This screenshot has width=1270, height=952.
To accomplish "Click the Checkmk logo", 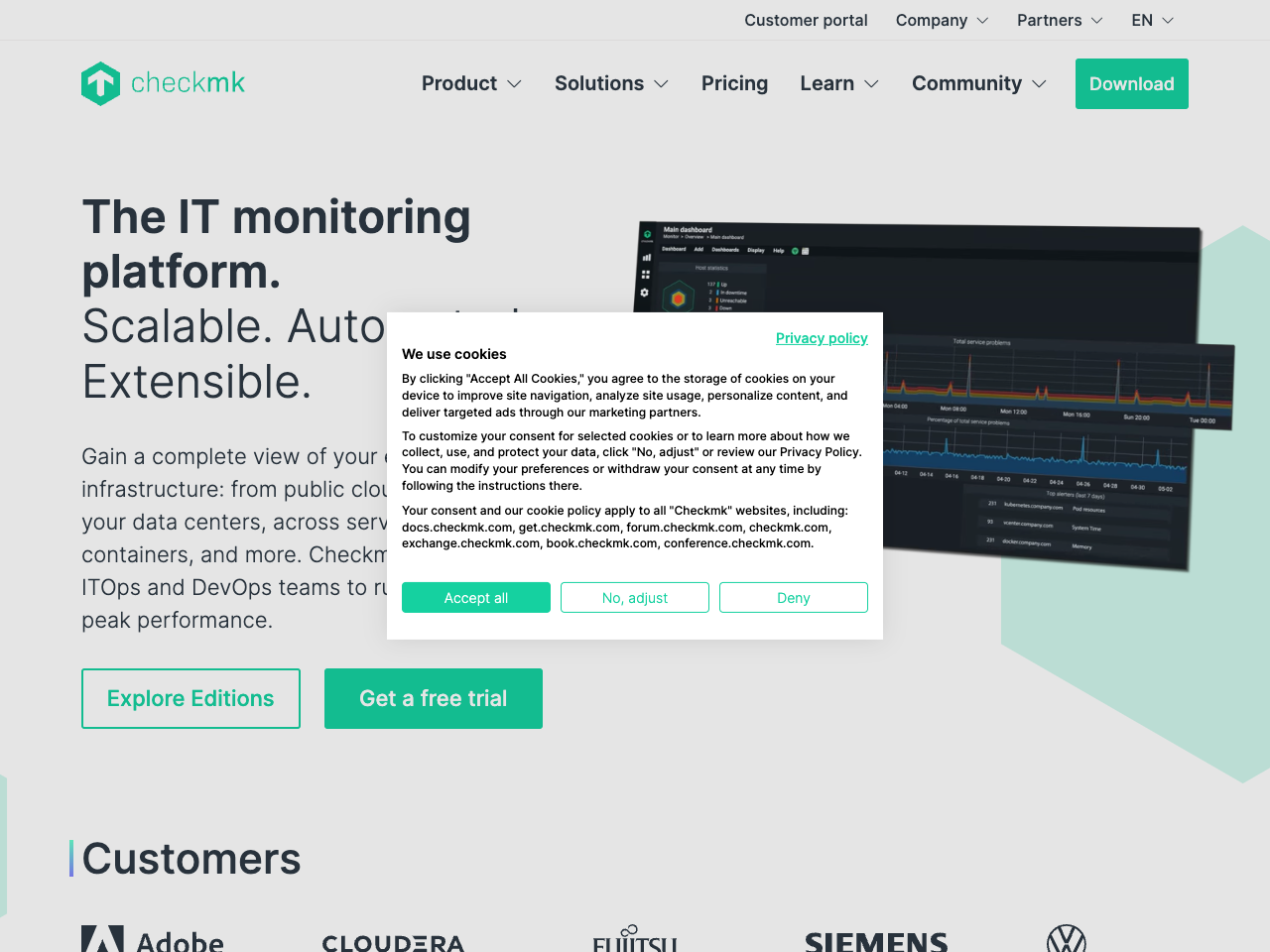I will tap(163, 83).
